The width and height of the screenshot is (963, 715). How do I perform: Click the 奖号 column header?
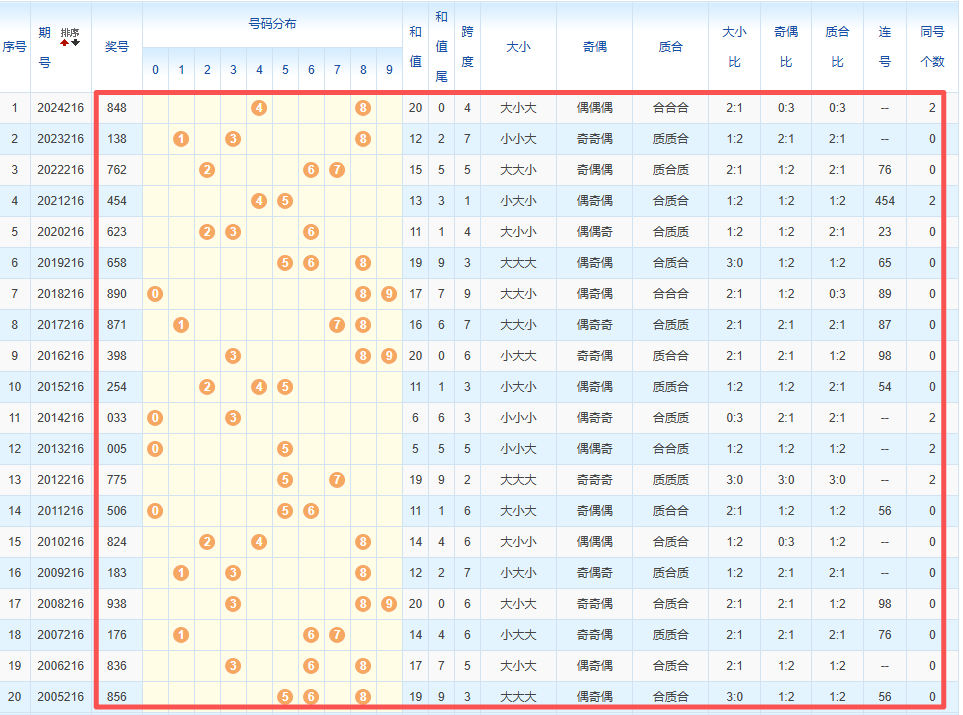click(x=117, y=46)
